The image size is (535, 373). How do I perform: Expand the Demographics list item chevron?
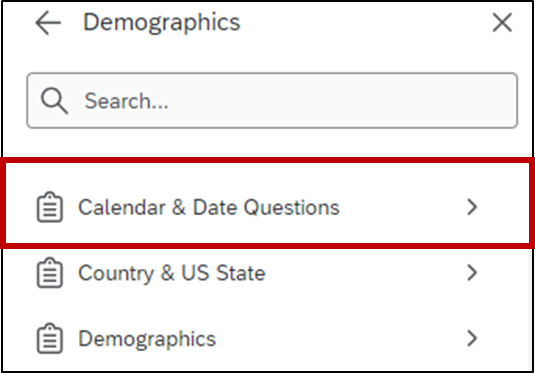(472, 338)
